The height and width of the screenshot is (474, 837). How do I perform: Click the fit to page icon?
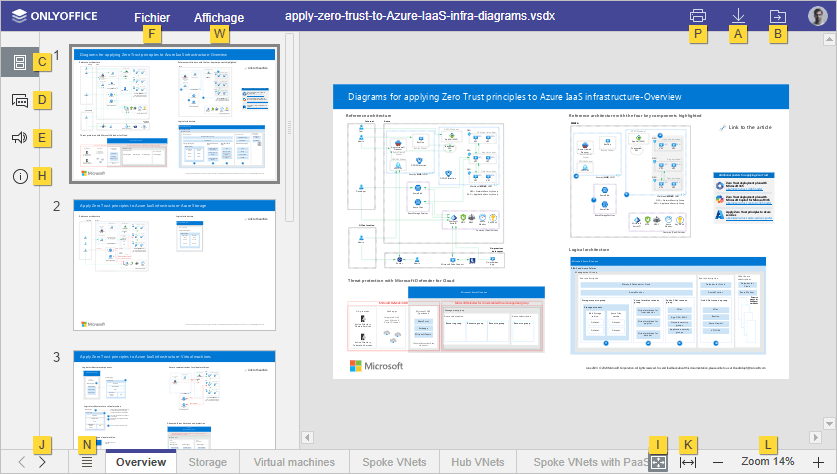coord(658,463)
